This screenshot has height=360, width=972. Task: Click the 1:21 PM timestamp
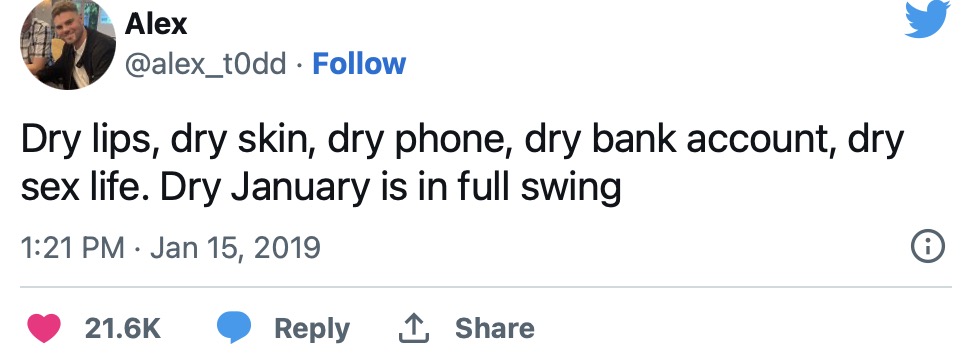click(x=73, y=247)
